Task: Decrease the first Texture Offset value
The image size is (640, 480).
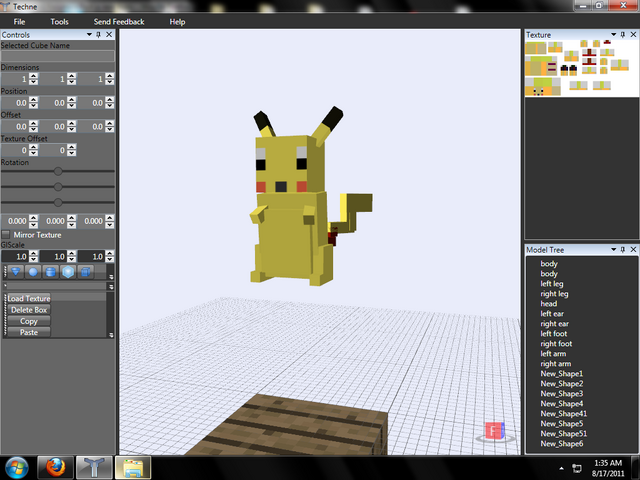Action: pos(34,153)
